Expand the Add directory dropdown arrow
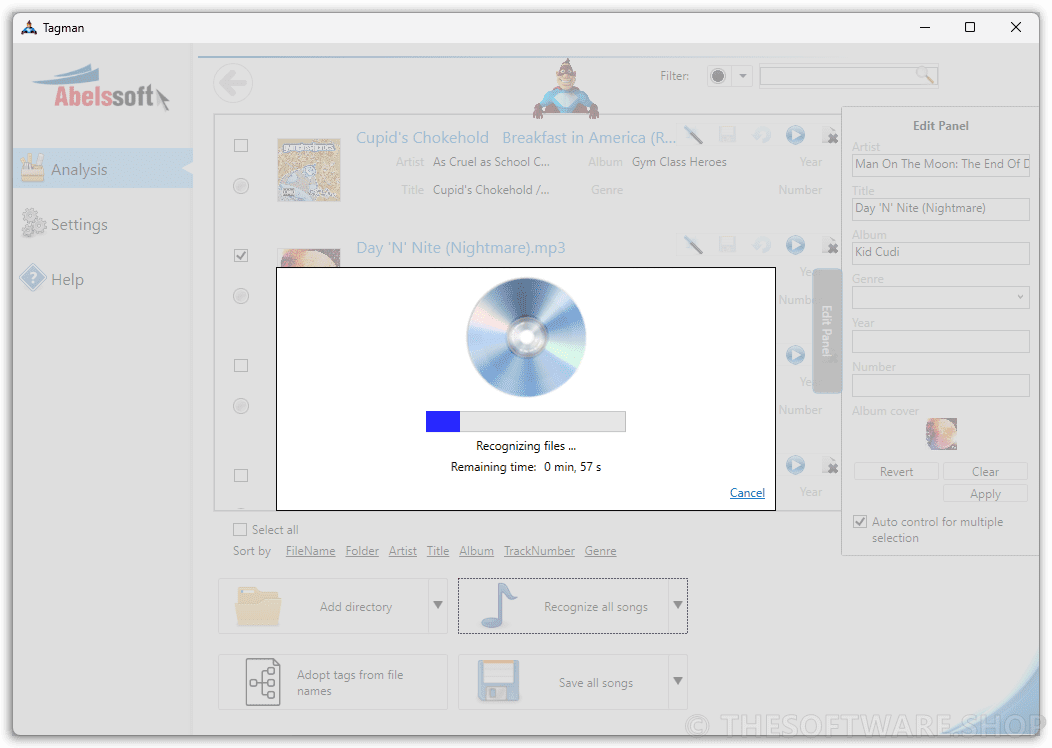1052x748 pixels. point(437,605)
